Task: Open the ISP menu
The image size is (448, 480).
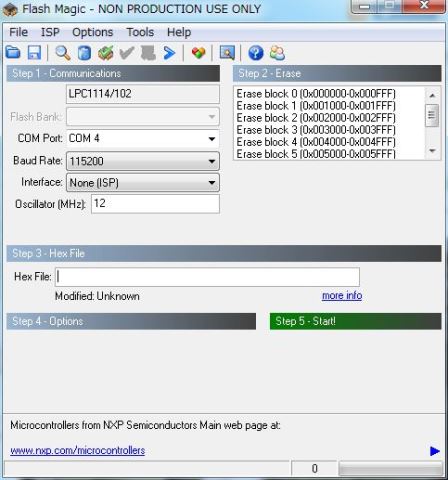Action: coord(50,32)
